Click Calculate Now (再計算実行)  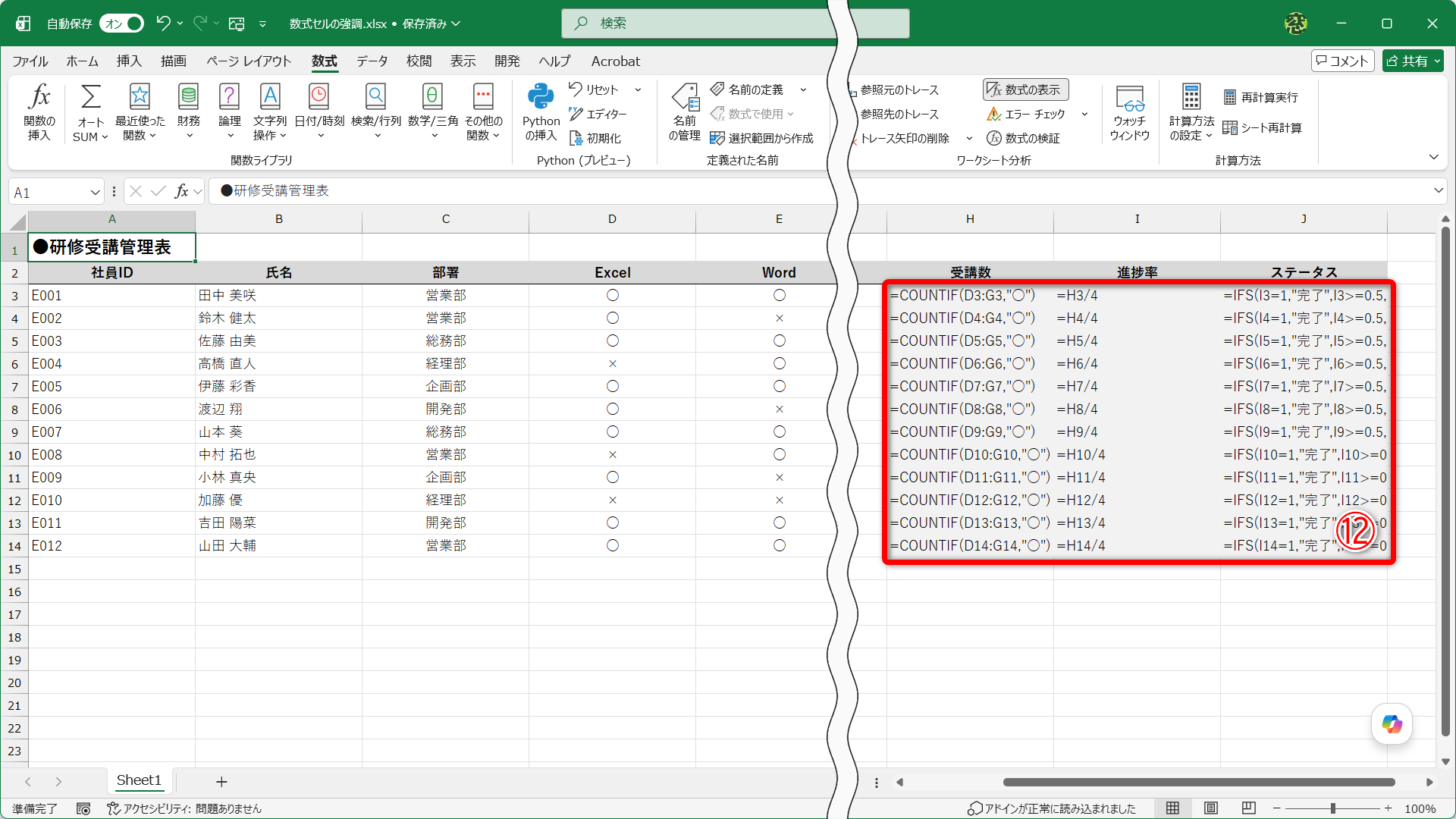point(1261,97)
